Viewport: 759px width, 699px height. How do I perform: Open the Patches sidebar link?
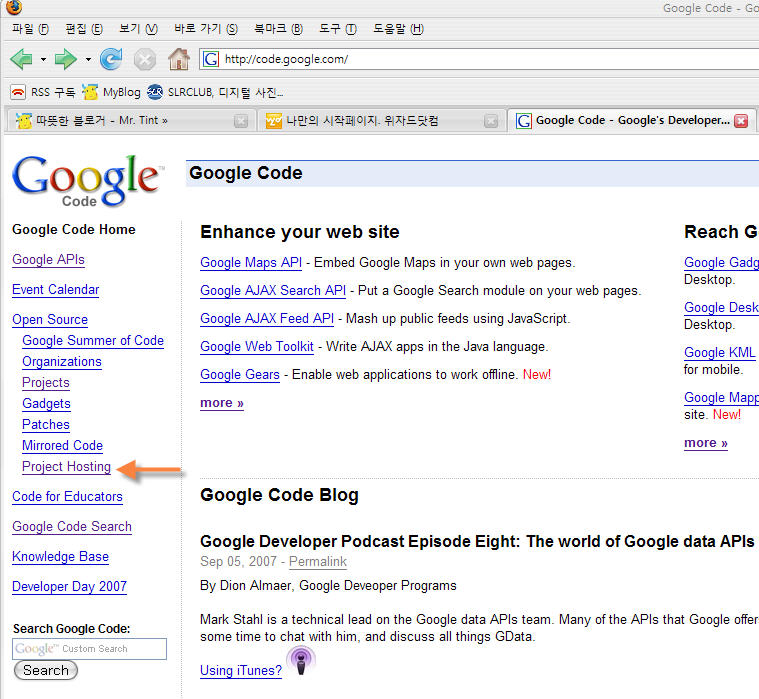(x=46, y=425)
